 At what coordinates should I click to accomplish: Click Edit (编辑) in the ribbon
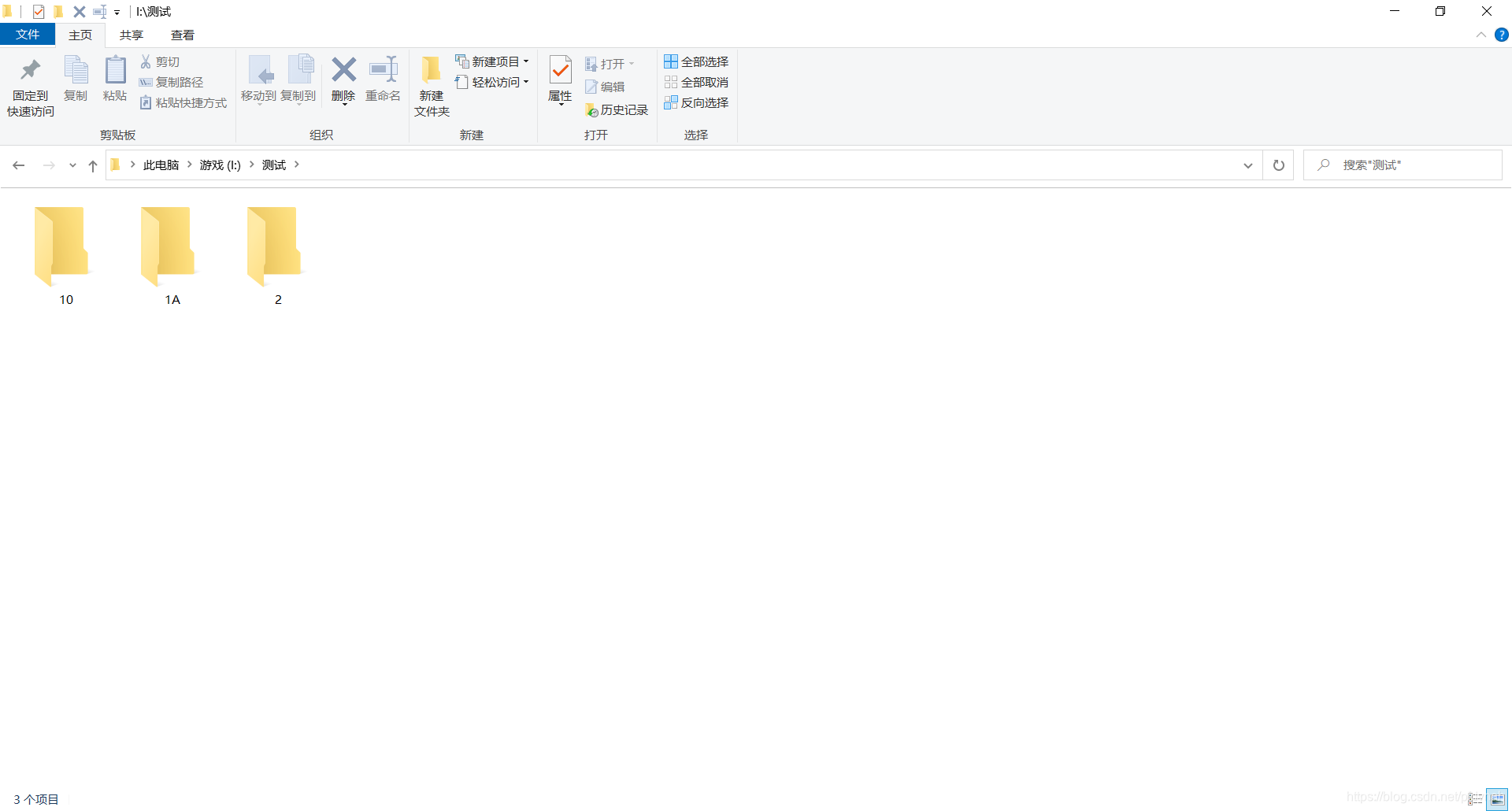coord(605,87)
